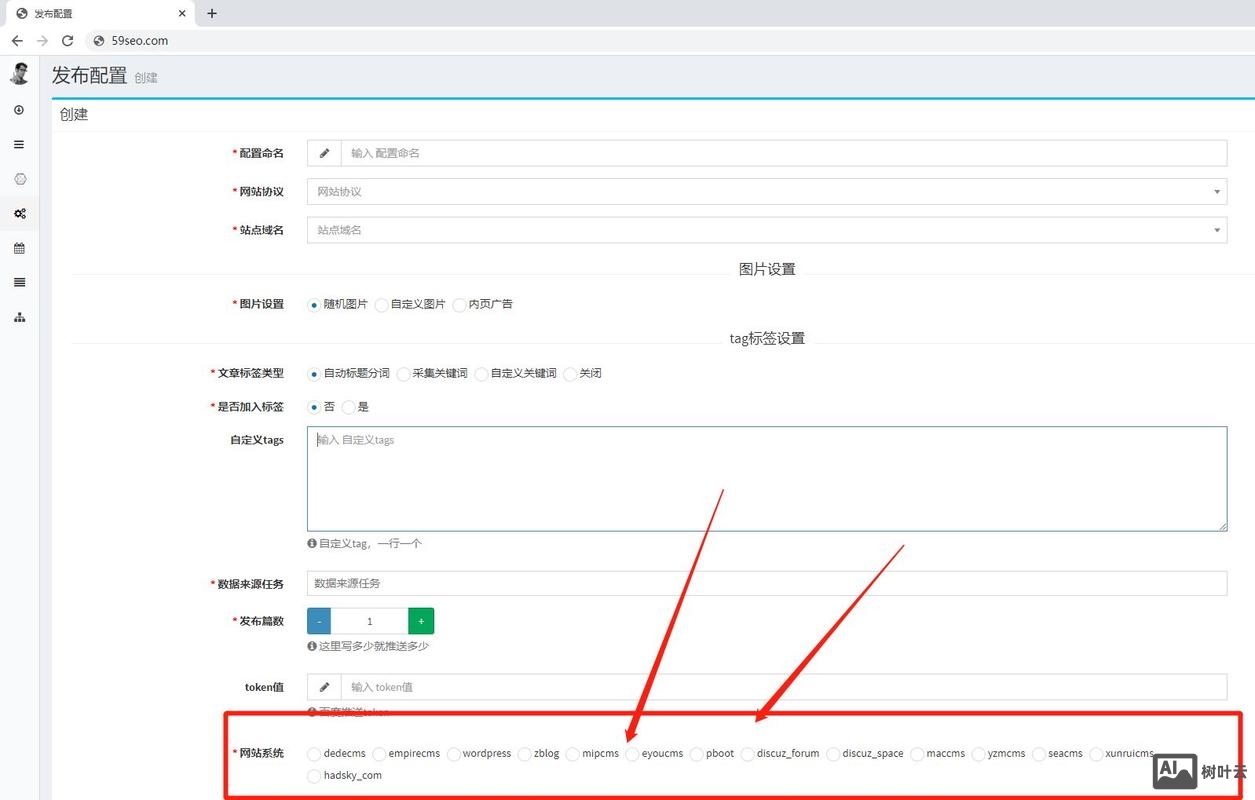This screenshot has height=800, width=1255.
Task: Click the 创建 link beside page title
Action: coord(146,76)
